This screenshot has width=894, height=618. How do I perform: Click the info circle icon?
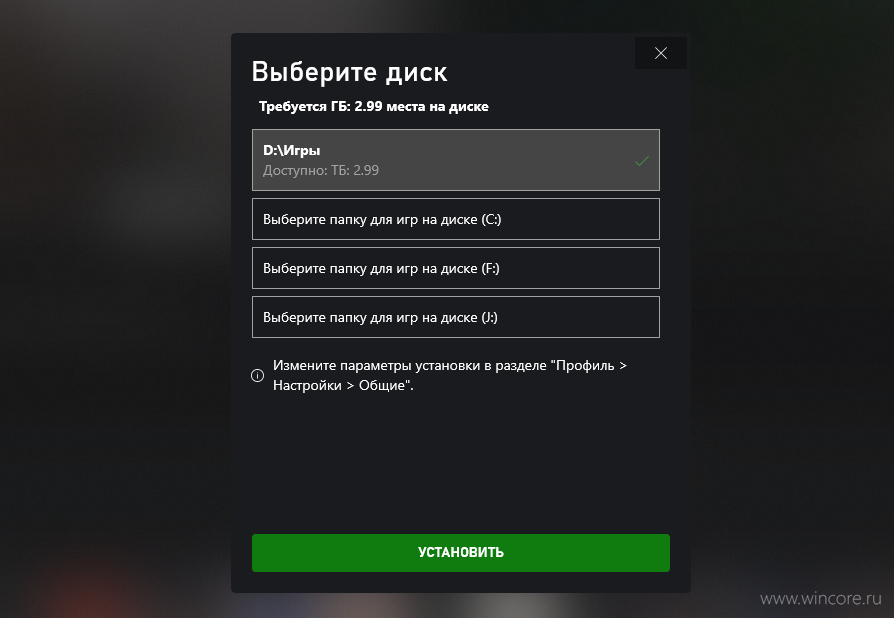click(257, 375)
